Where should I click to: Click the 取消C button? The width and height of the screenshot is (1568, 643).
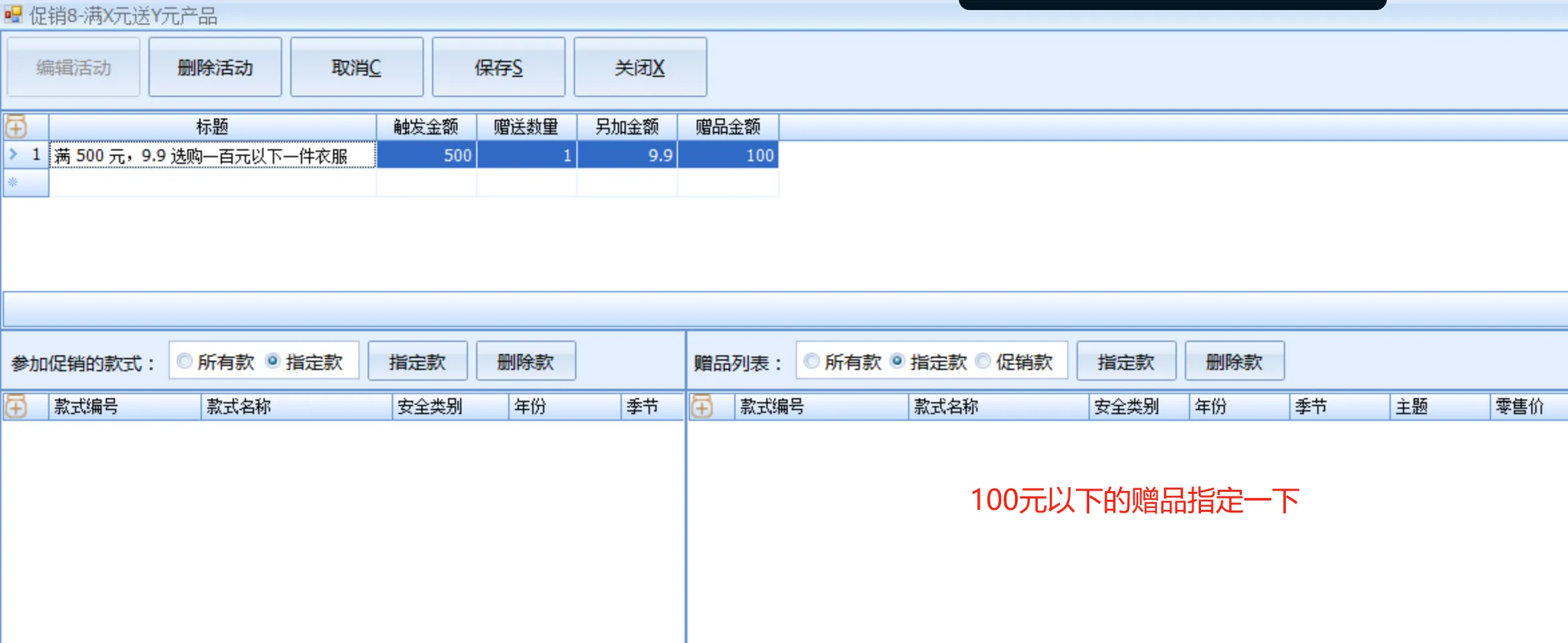[356, 68]
